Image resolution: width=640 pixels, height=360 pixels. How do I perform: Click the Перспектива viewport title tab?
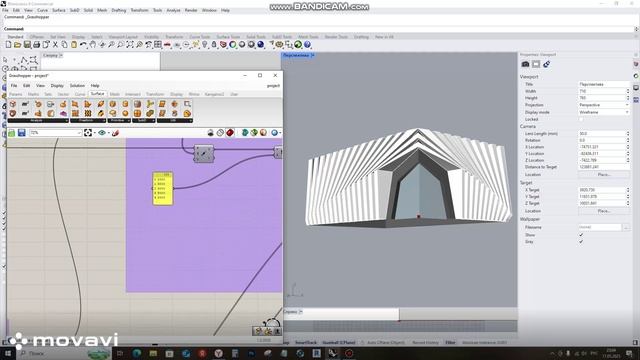click(296, 55)
